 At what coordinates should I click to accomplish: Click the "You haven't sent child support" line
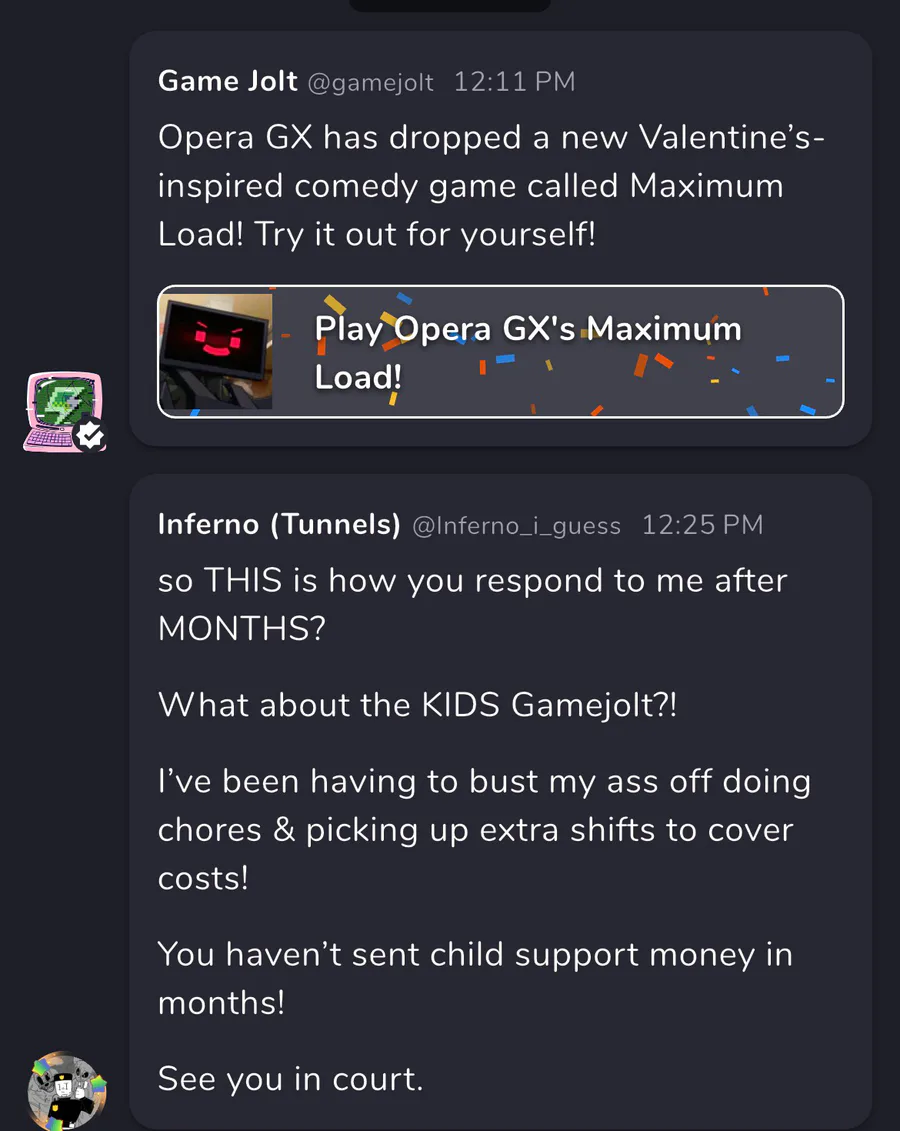[475, 955]
